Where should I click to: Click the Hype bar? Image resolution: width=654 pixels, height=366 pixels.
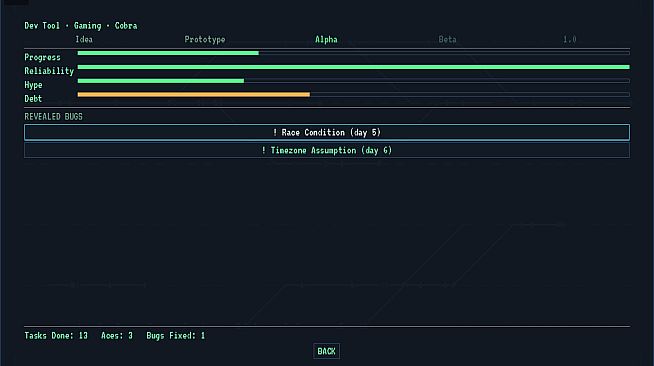click(x=354, y=81)
